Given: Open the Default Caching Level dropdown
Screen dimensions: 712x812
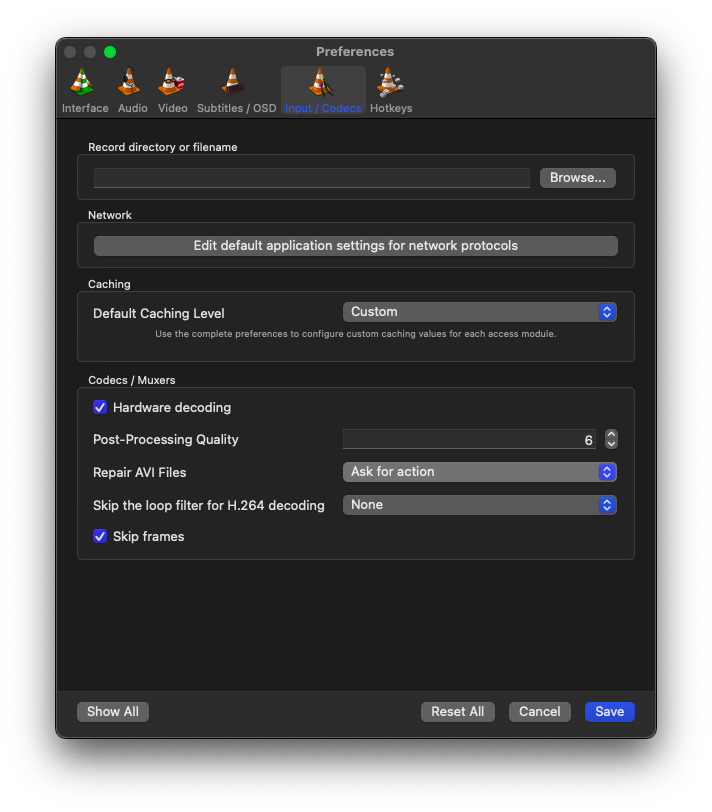Looking at the screenshot, I should [x=479, y=311].
